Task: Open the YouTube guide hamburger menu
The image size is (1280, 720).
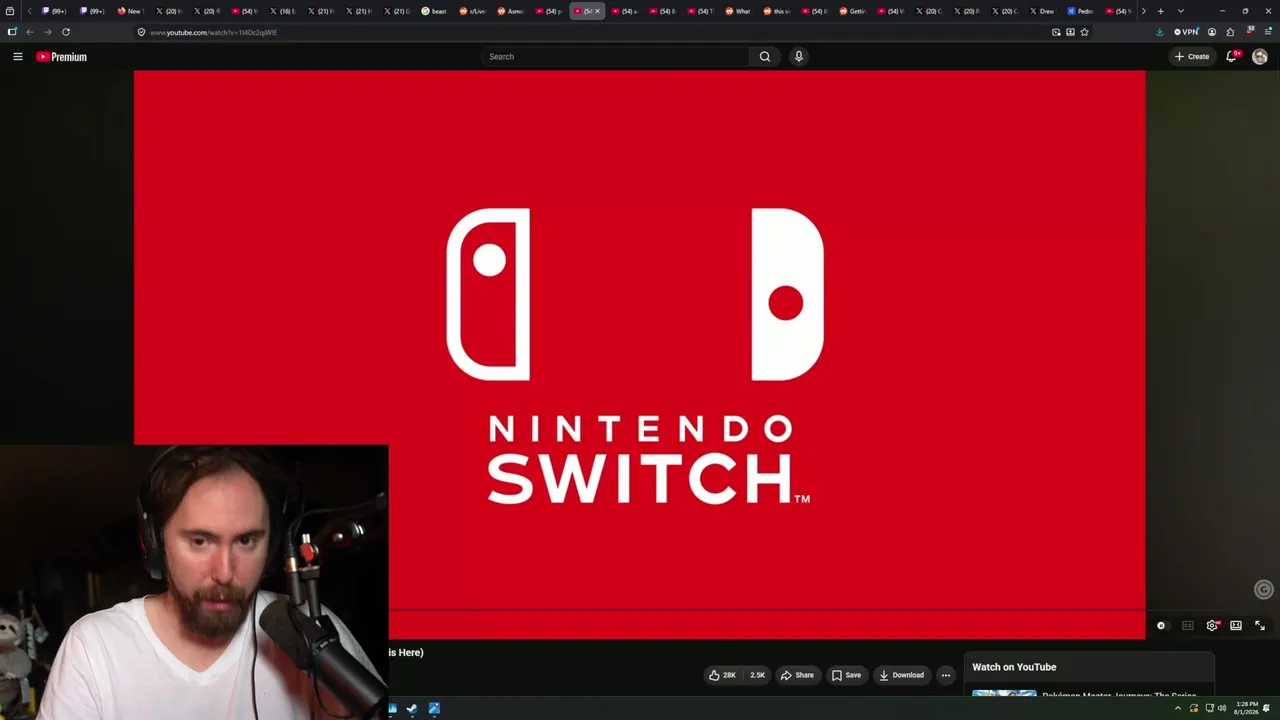Action: pos(18,57)
